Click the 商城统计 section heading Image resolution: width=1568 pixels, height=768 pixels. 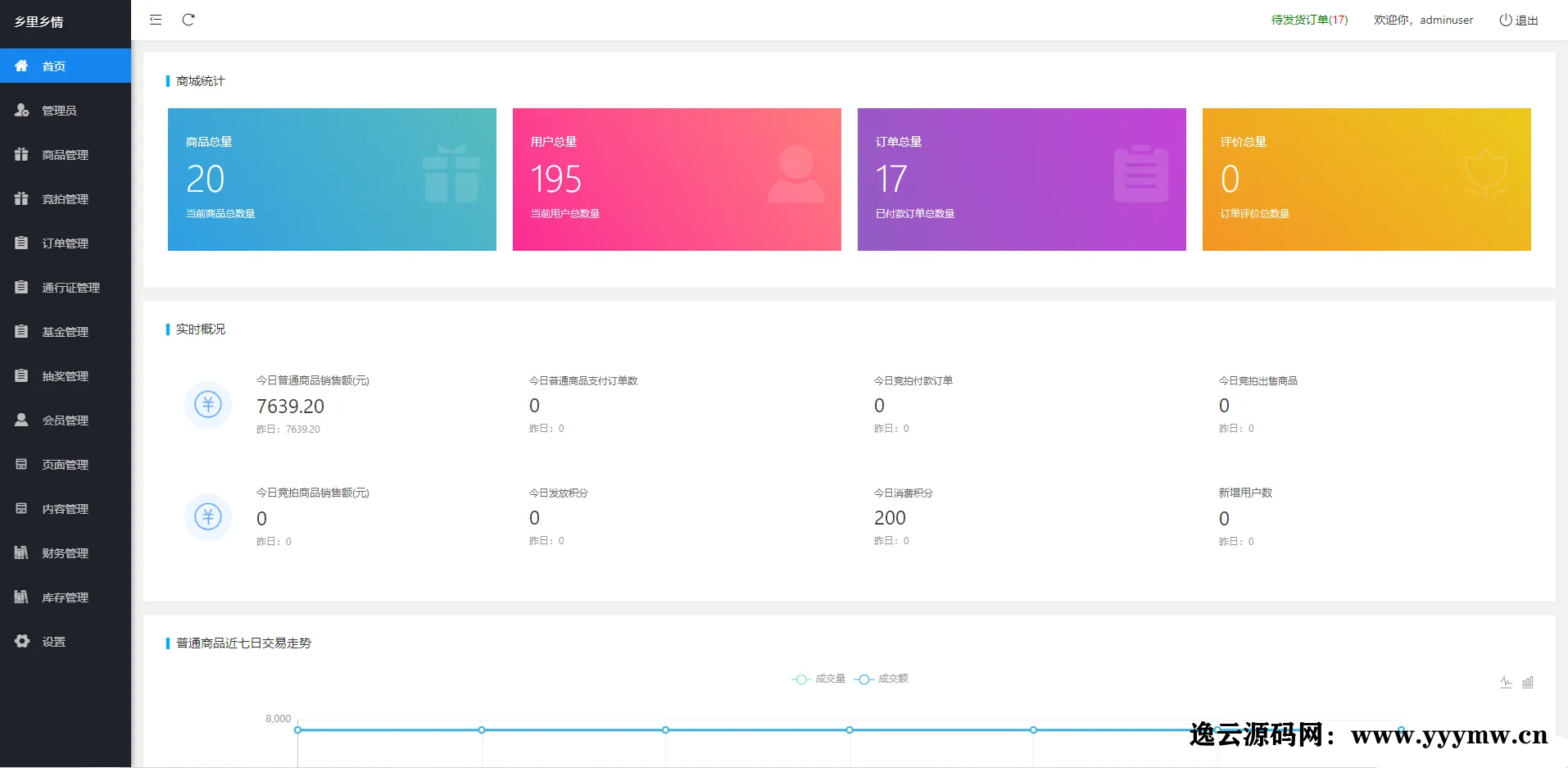[201, 81]
